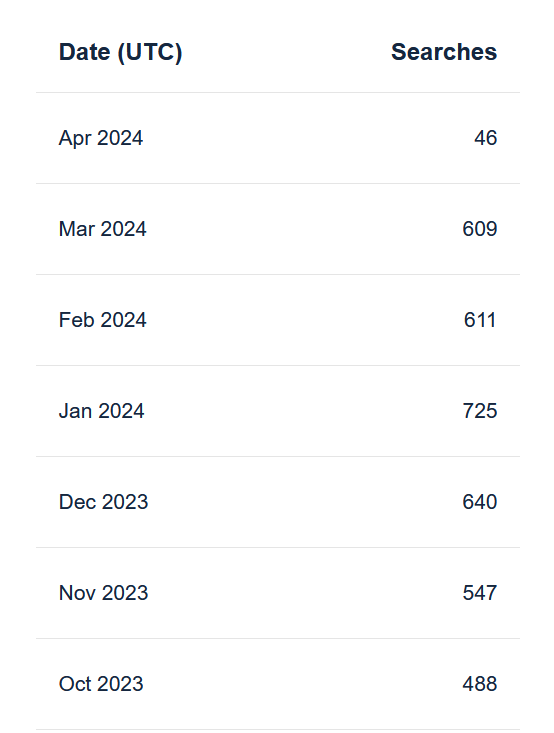This screenshot has width=554, height=733.
Task: Select the Dec 2023 date cell
Action: point(103,502)
